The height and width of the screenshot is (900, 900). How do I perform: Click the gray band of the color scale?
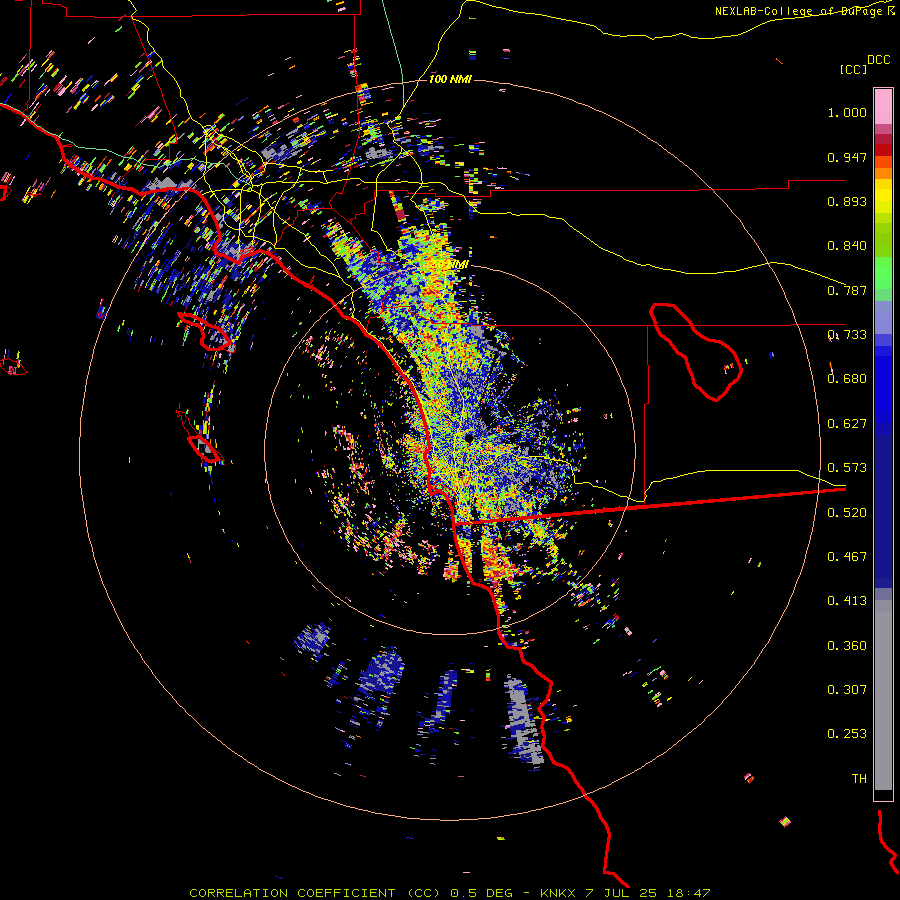click(883, 695)
